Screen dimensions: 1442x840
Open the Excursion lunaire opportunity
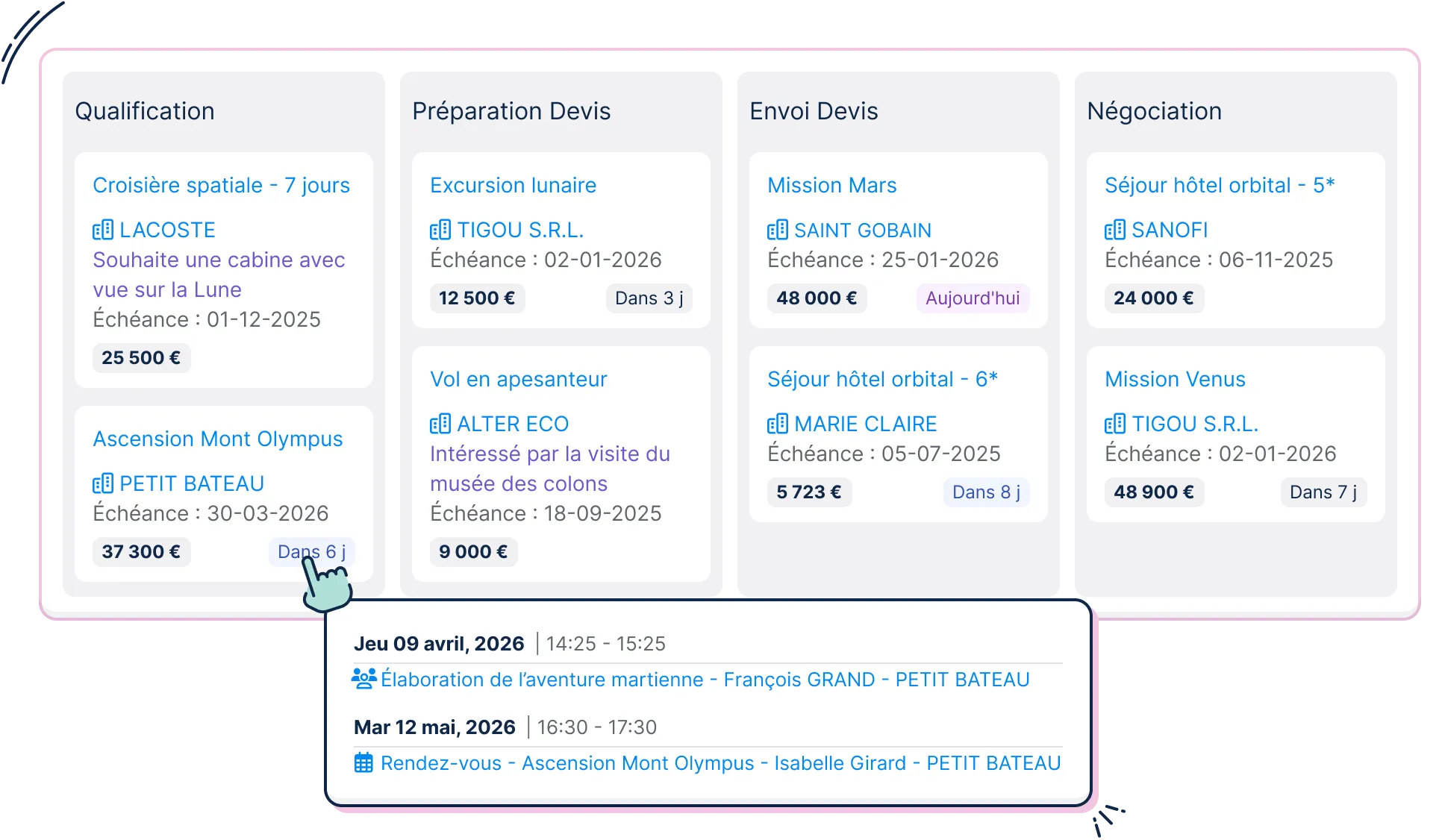tap(513, 185)
